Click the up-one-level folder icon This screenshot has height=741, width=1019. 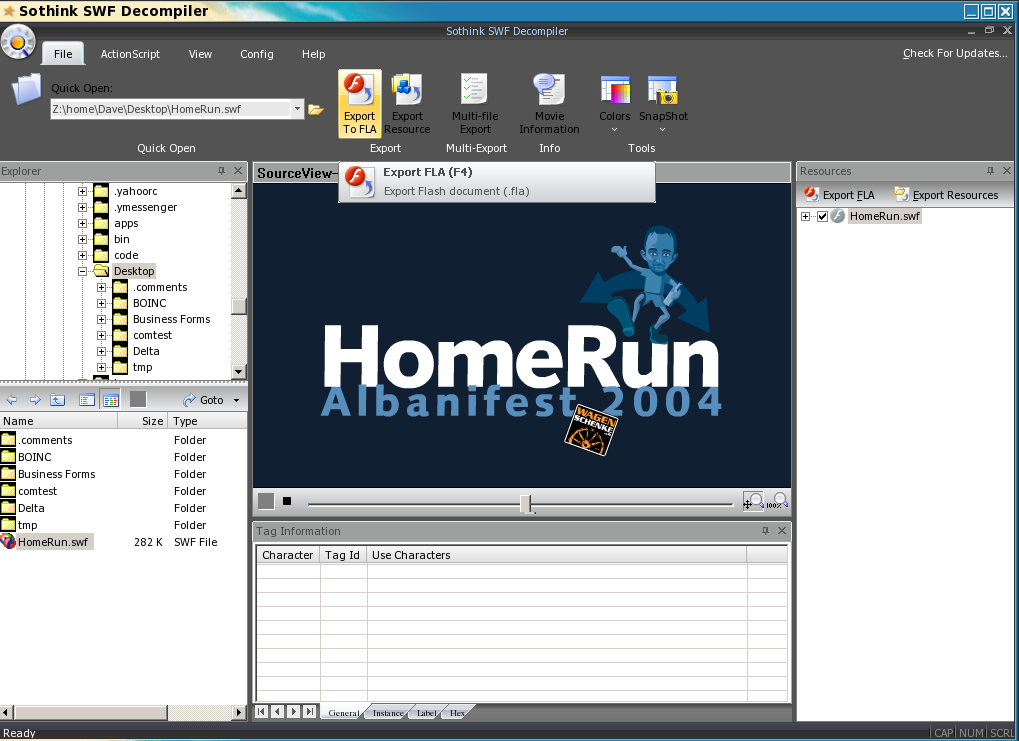tap(58, 400)
